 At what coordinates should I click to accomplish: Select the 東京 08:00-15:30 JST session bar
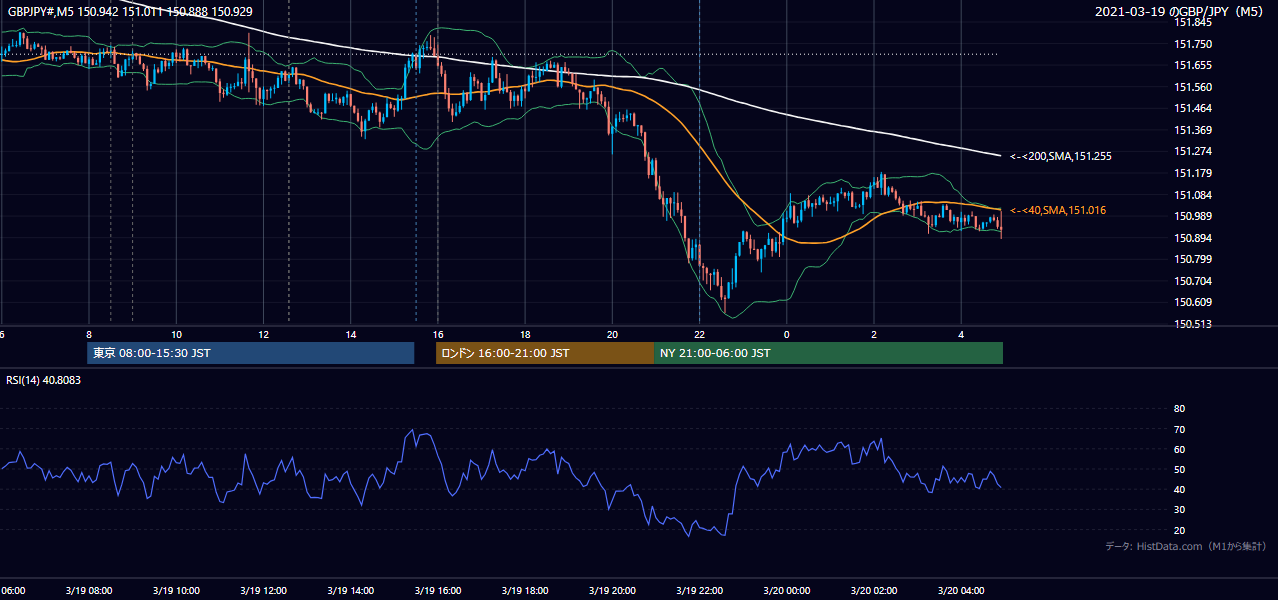(x=251, y=353)
